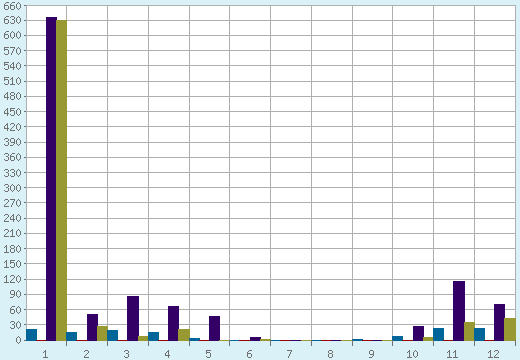The height and width of the screenshot is (360, 520).
Task: Select the 7 label on the horizontal axis
Action: tap(290, 354)
